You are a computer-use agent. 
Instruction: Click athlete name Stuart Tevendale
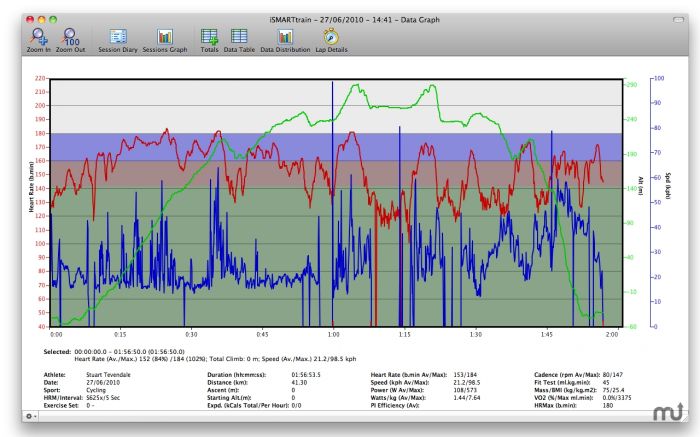[x=108, y=375]
